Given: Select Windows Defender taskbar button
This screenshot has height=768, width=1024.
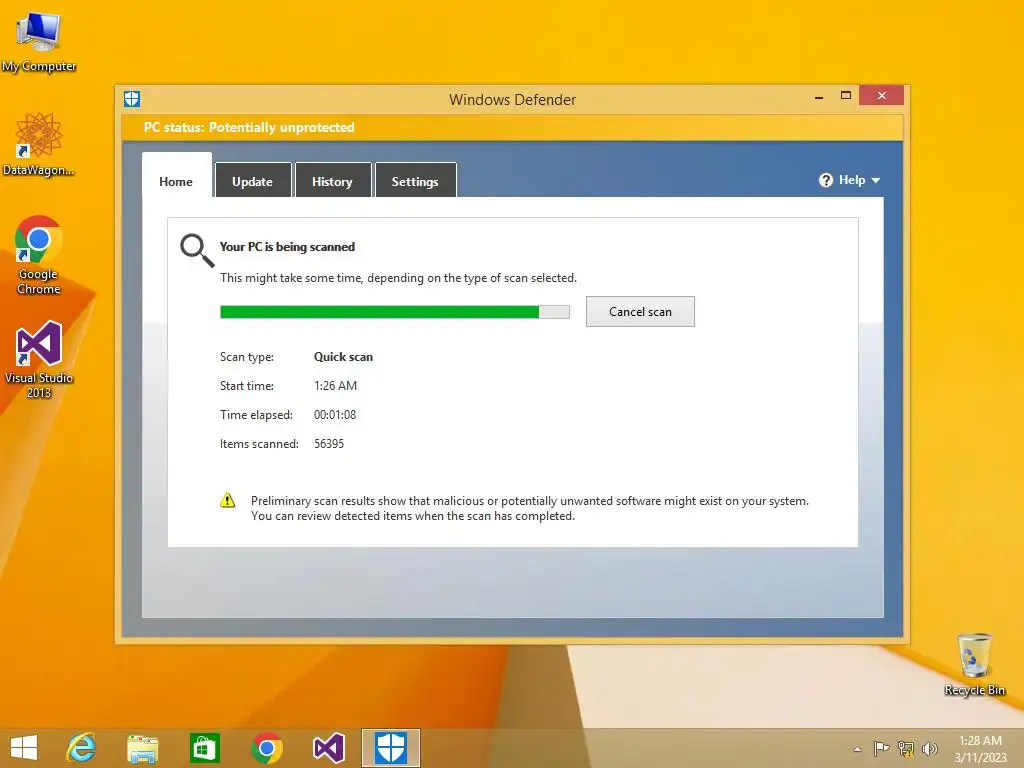Looking at the screenshot, I should 391,748.
